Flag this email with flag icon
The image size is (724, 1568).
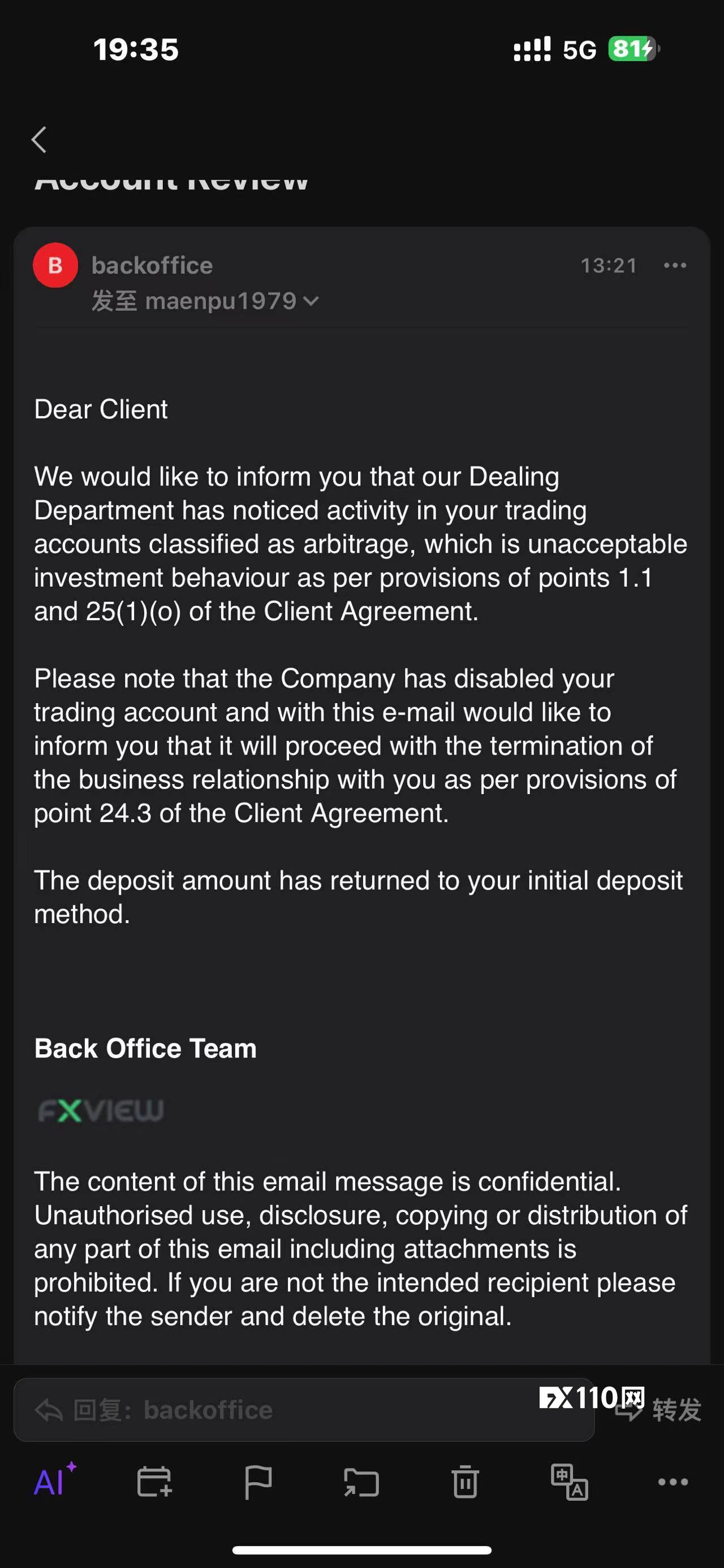(257, 1482)
